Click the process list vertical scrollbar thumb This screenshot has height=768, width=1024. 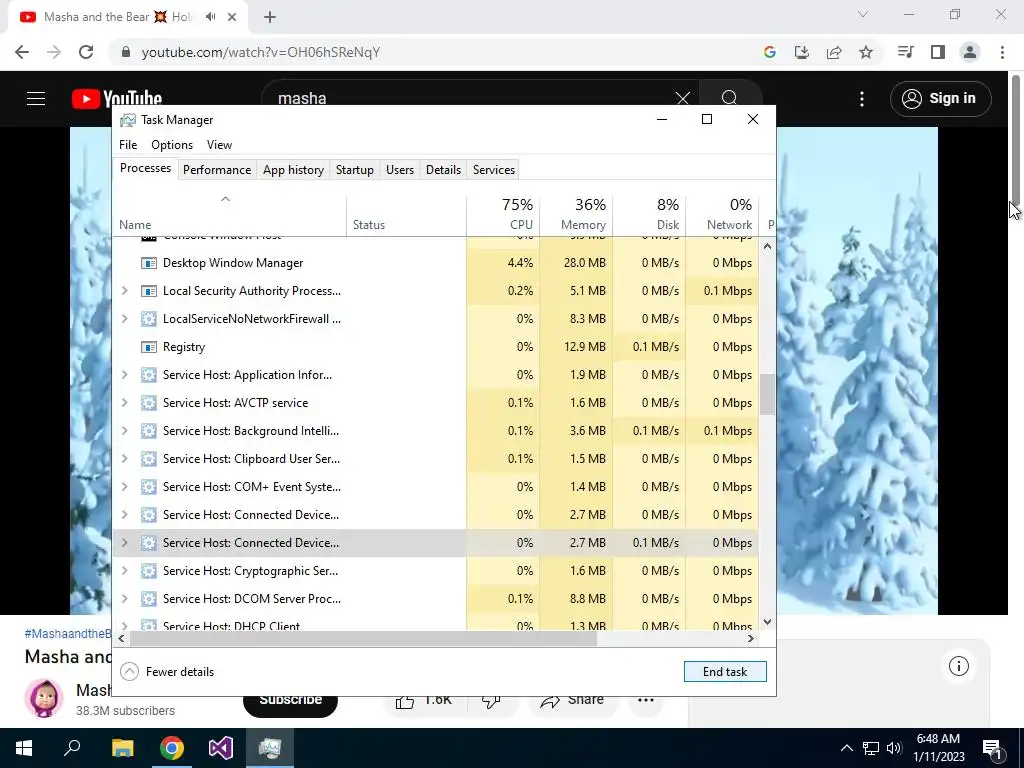point(767,394)
